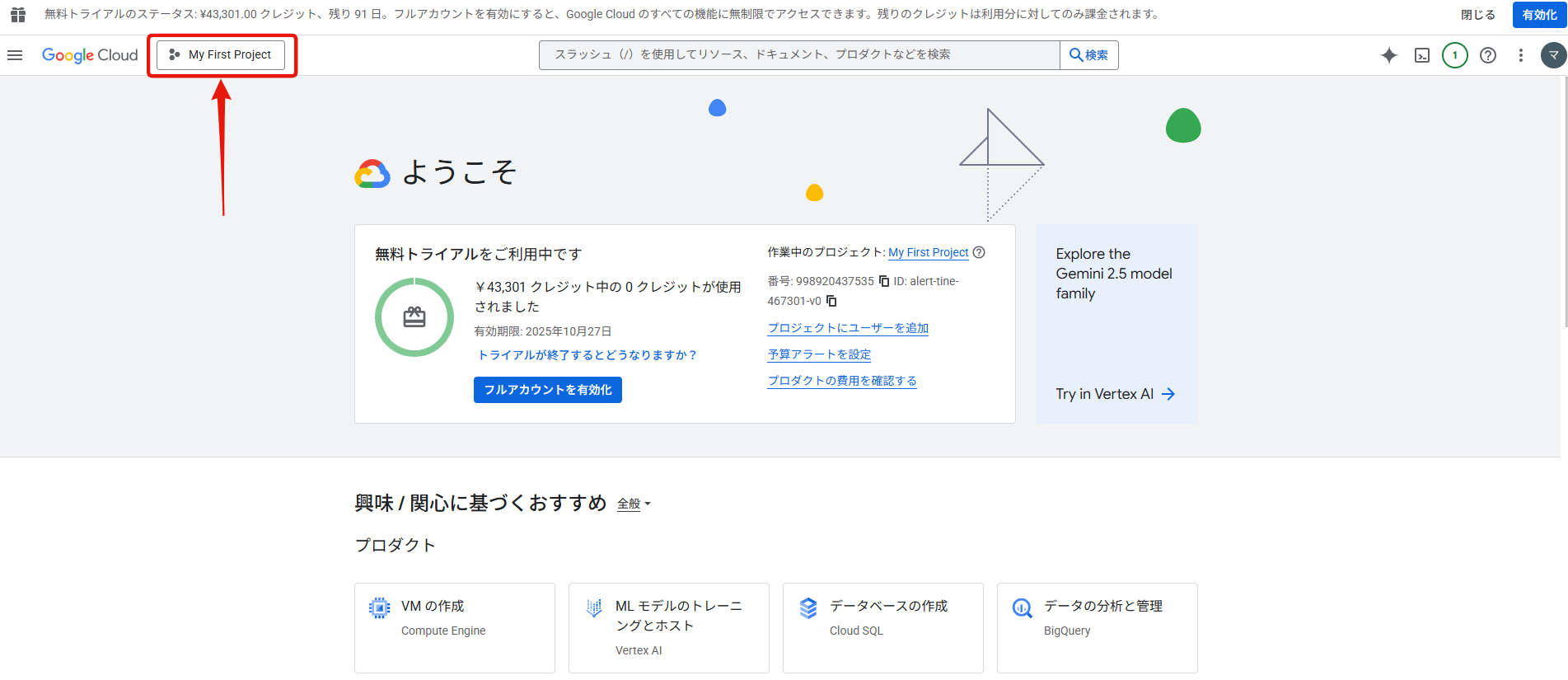Open the ML モデルのトレーニングとホスト card
This screenshot has width=1568, height=680.
coord(669,628)
